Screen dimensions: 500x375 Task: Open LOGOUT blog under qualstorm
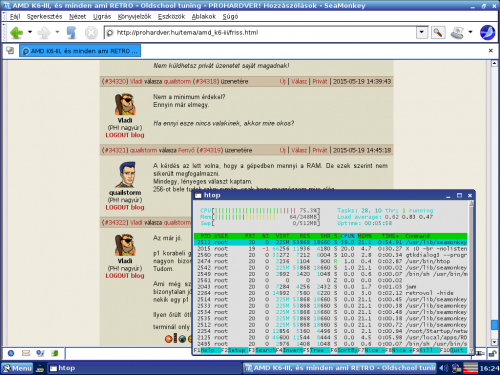(125, 207)
